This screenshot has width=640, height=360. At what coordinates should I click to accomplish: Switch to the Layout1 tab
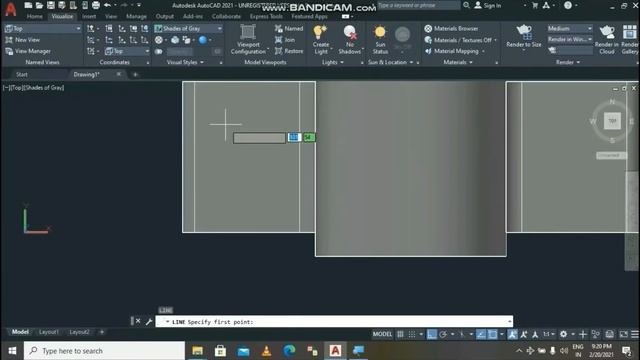click(49, 332)
